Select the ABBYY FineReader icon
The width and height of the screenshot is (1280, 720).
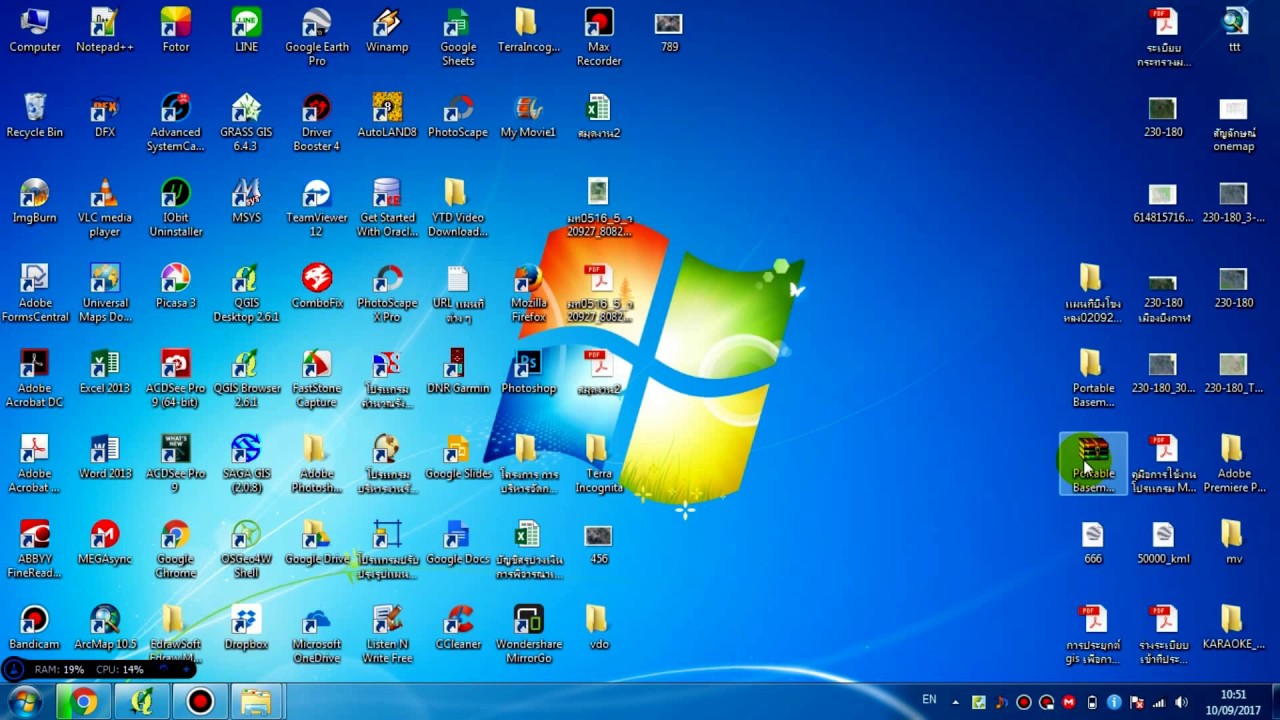point(35,549)
